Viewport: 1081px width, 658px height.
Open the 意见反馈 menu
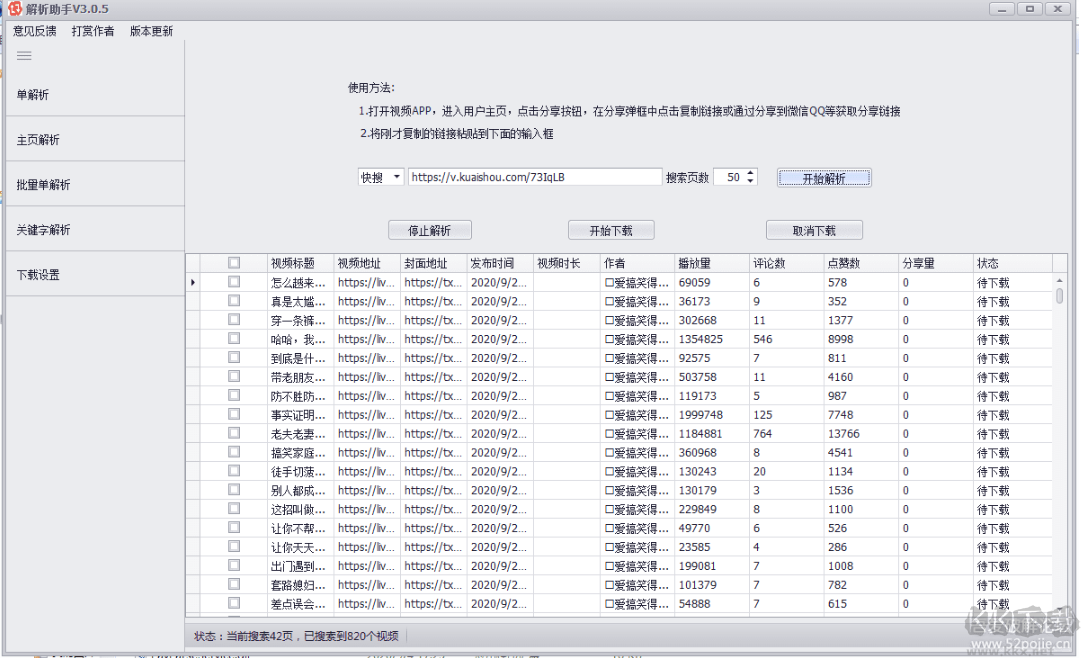35,31
